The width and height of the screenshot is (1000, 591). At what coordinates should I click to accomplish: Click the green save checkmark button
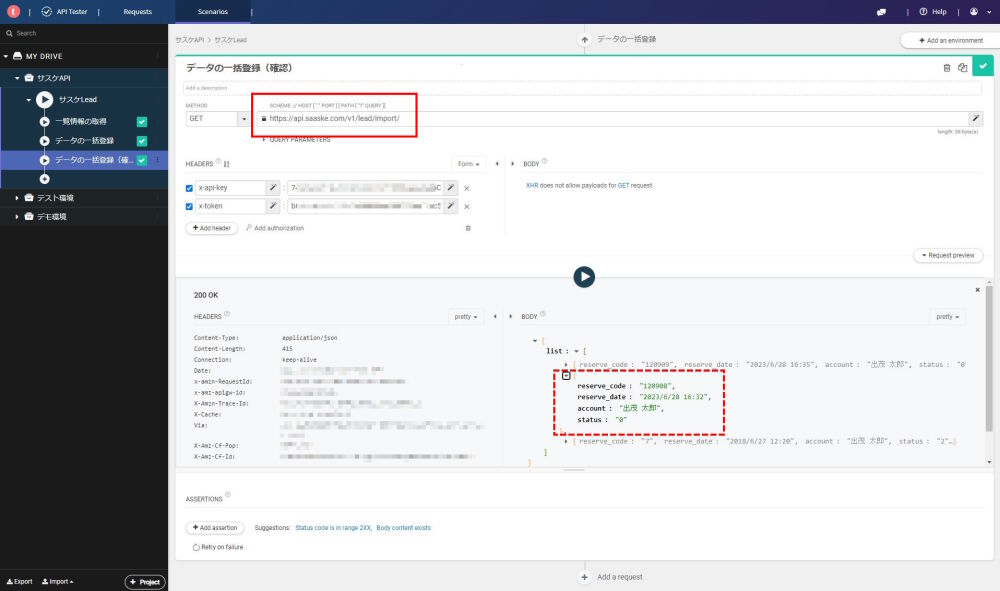click(984, 67)
